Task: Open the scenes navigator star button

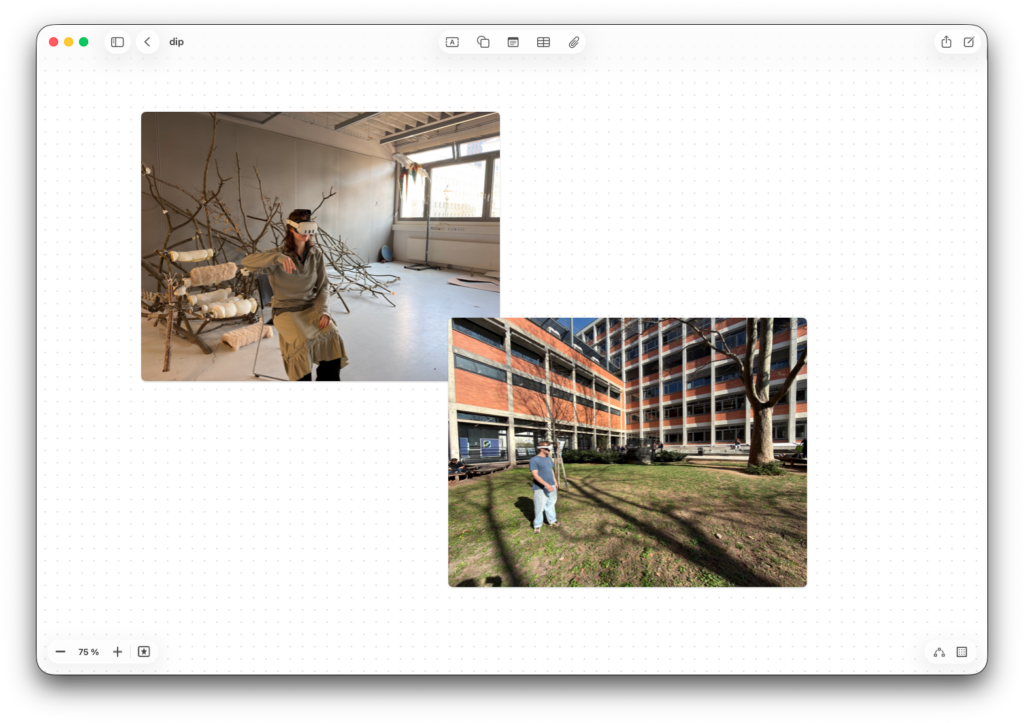Action: (144, 652)
